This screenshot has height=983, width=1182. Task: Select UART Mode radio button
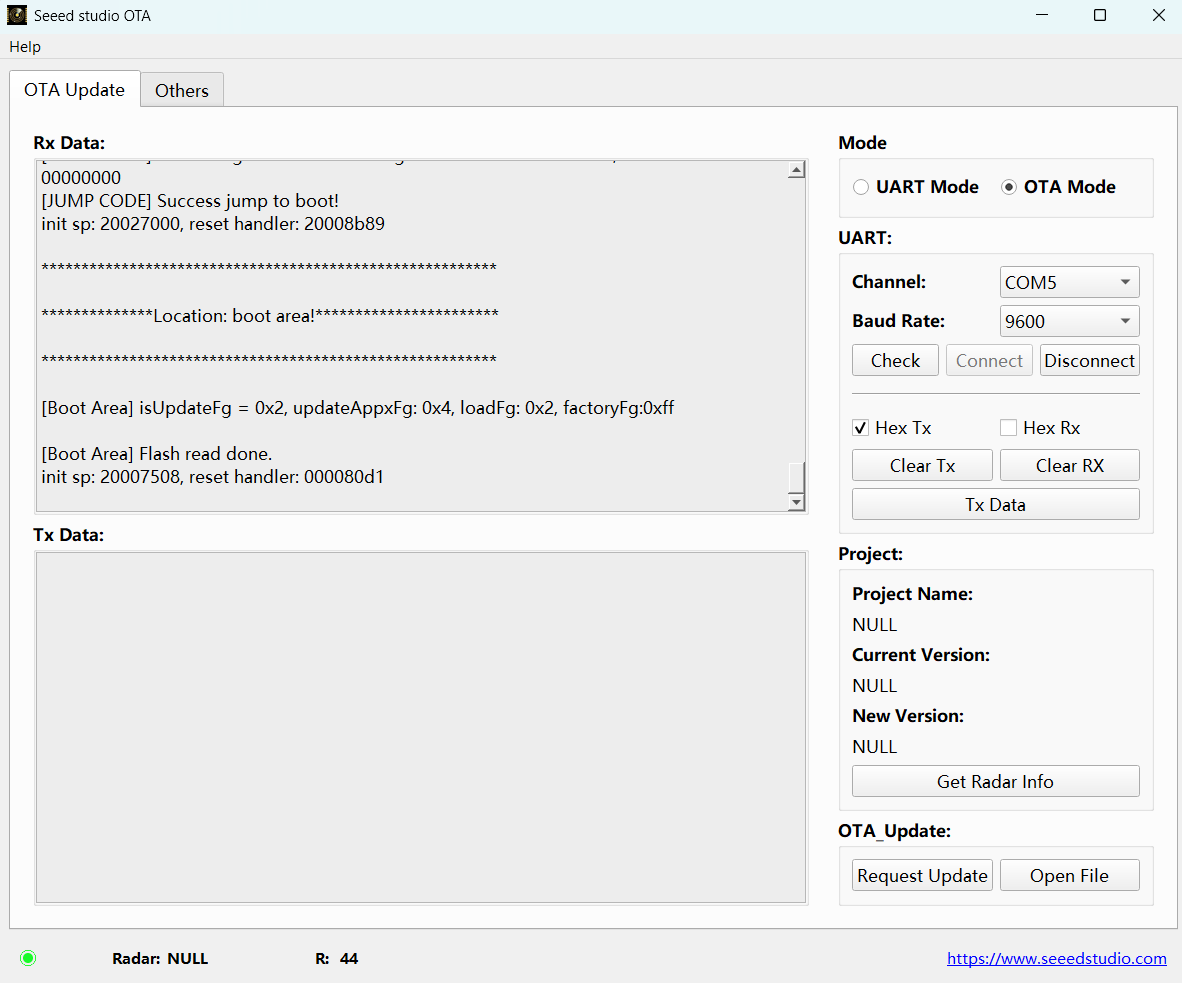(x=861, y=187)
